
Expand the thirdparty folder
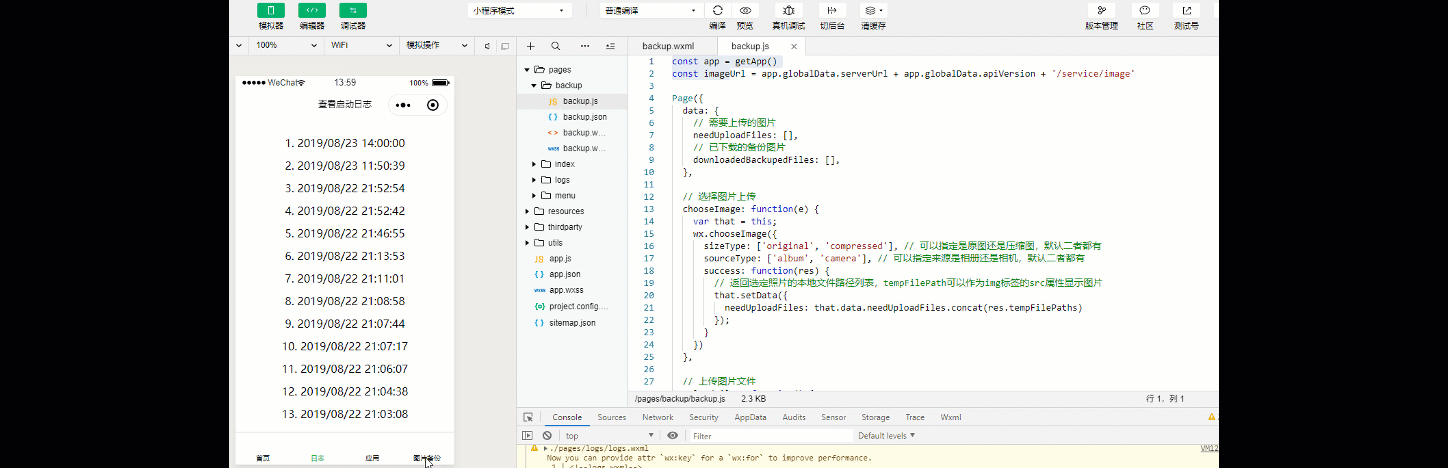[528, 227]
